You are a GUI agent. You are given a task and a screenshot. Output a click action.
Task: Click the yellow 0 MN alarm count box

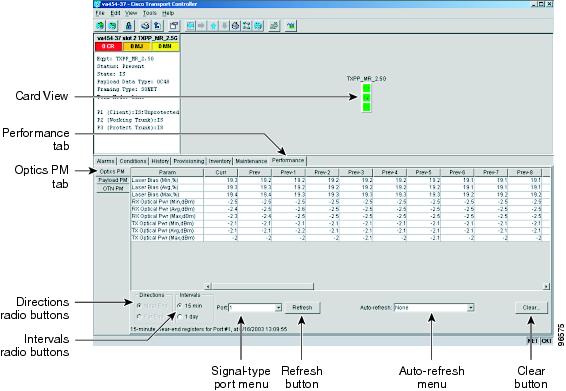pyautogui.click(x=165, y=46)
